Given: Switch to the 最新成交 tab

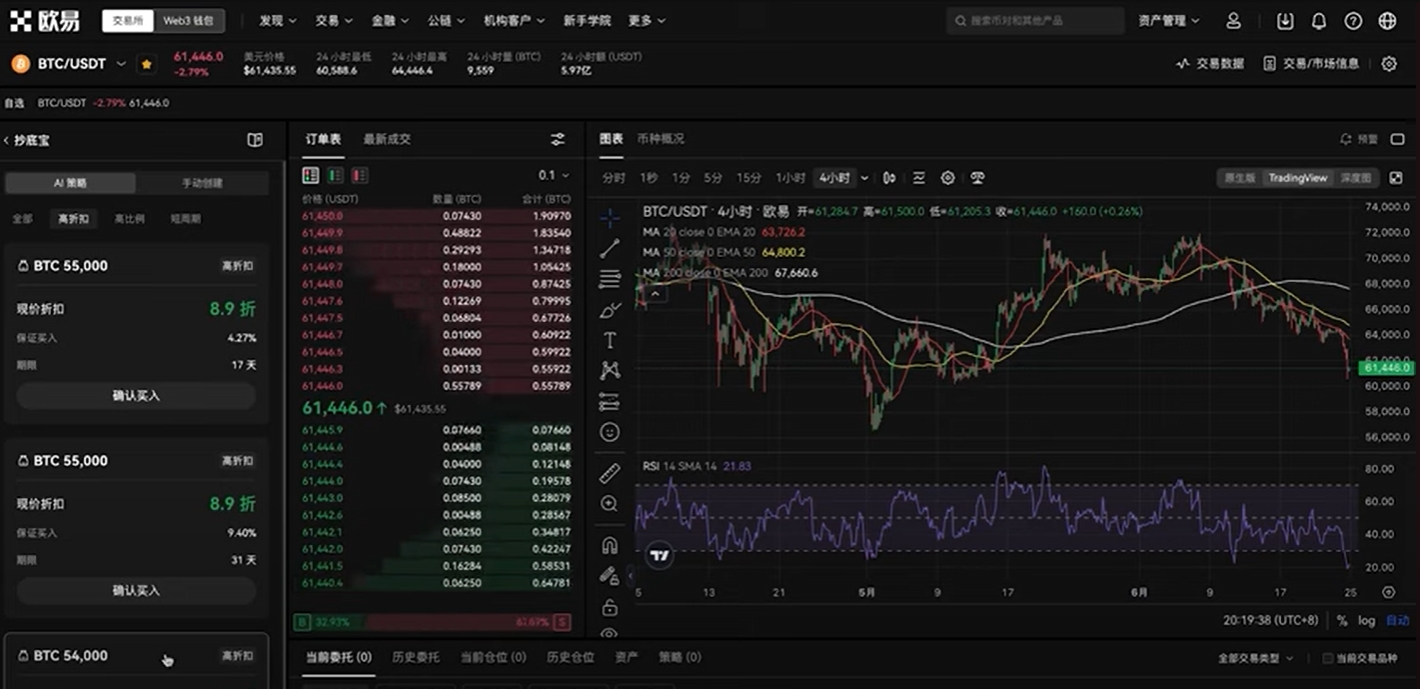Looking at the screenshot, I should coord(387,139).
